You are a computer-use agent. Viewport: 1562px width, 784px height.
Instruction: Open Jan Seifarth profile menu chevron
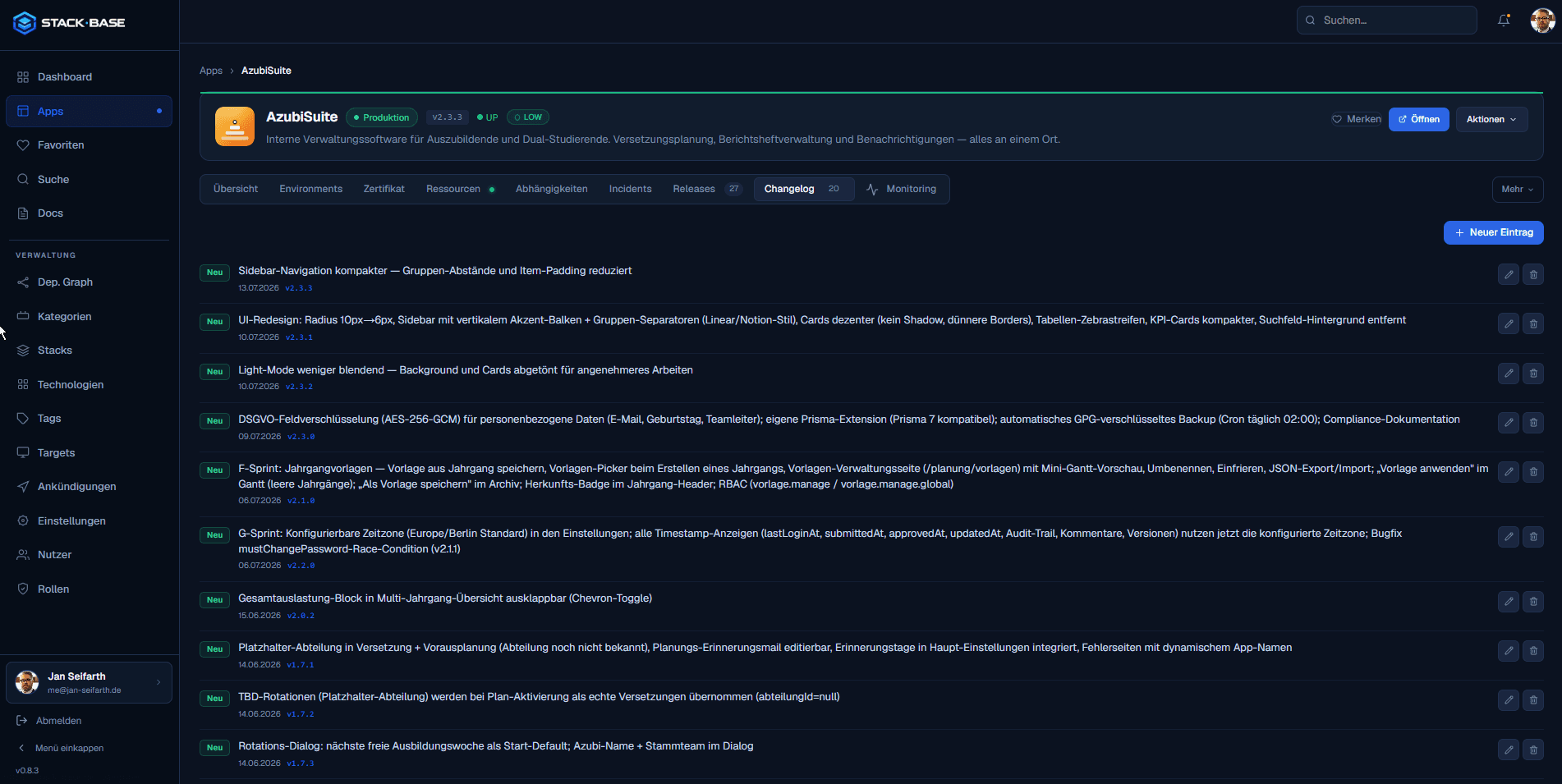pyautogui.click(x=158, y=682)
